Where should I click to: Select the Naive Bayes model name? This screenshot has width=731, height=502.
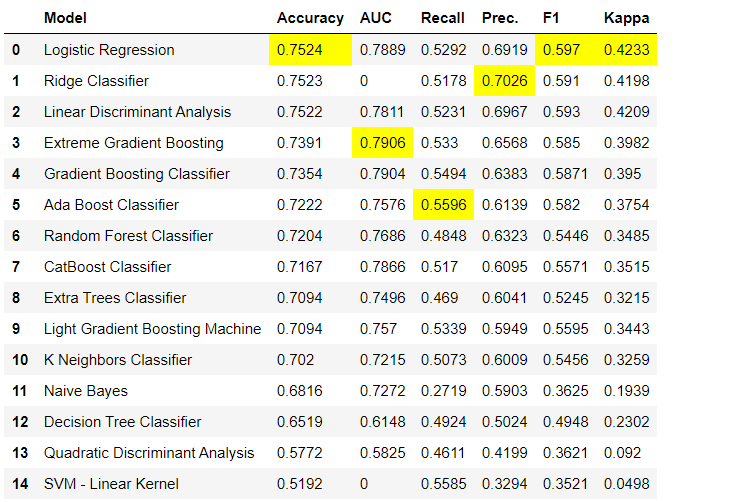(86, 391)
